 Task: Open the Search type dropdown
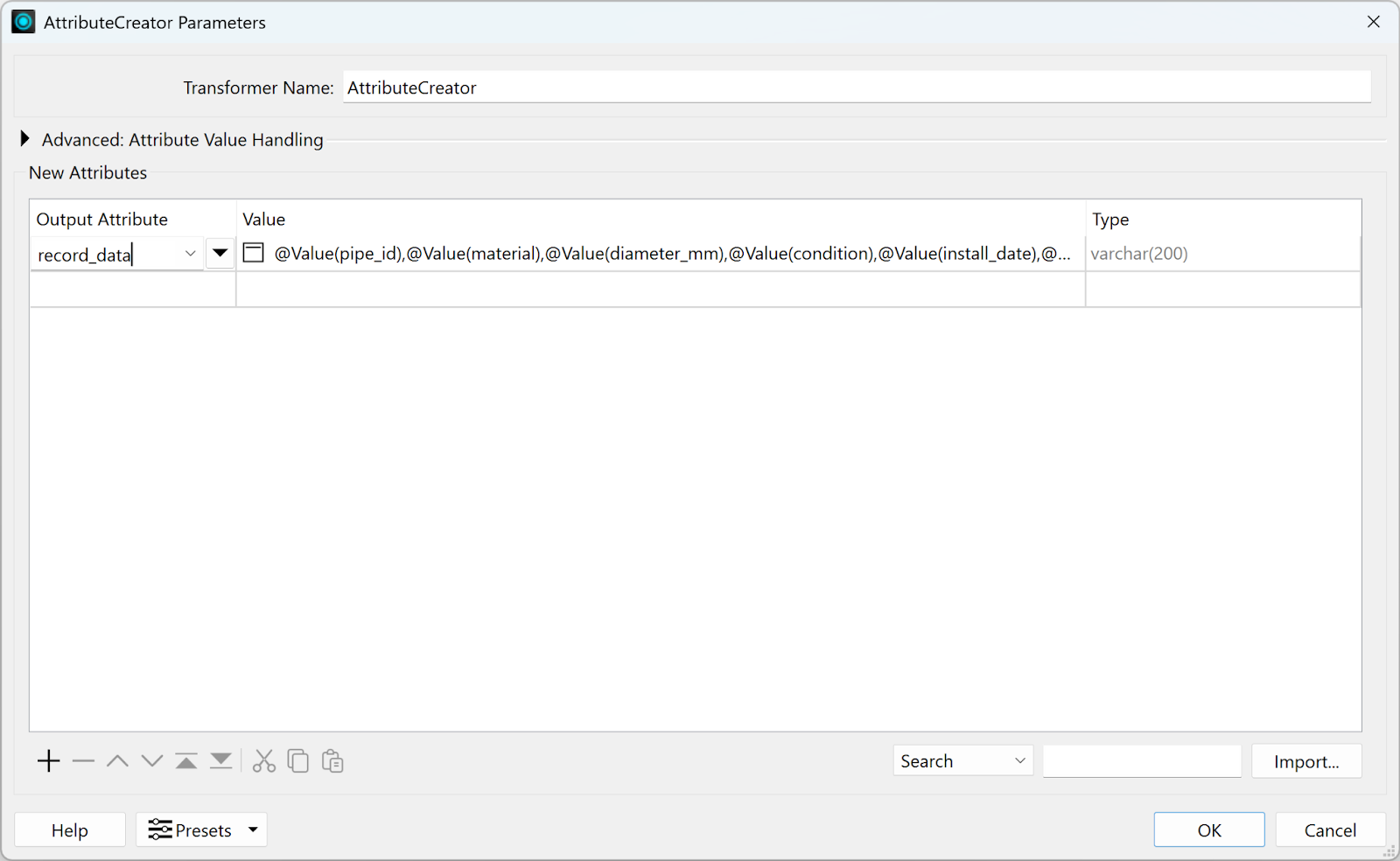(x=962, y=760)
